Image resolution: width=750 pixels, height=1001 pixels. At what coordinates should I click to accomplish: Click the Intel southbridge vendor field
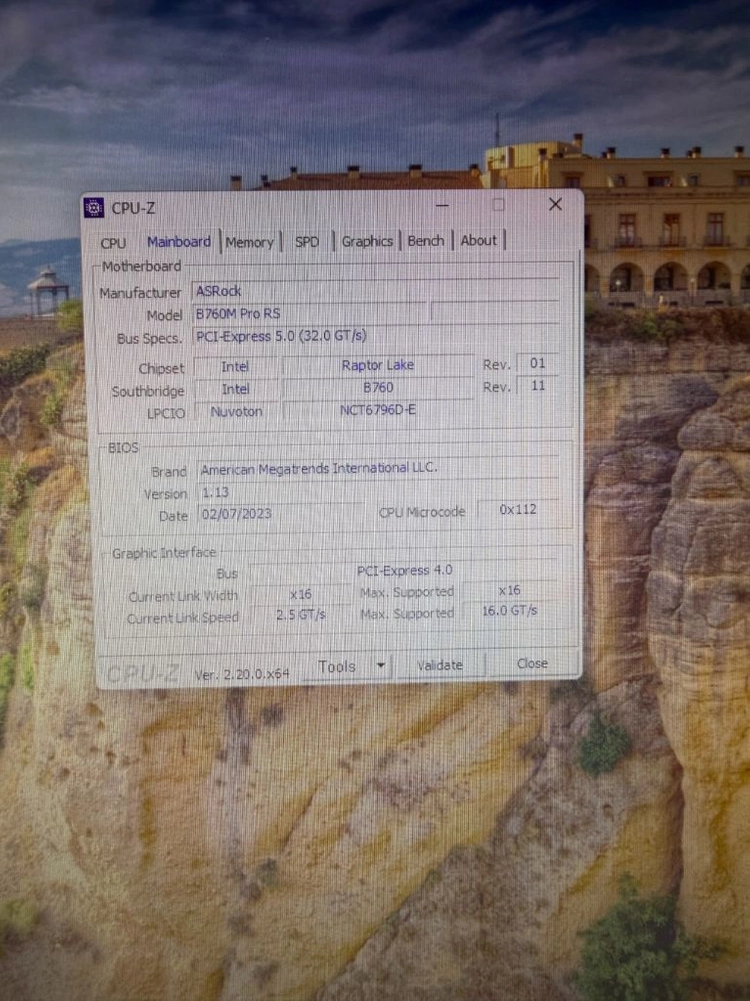coord(236,389)
